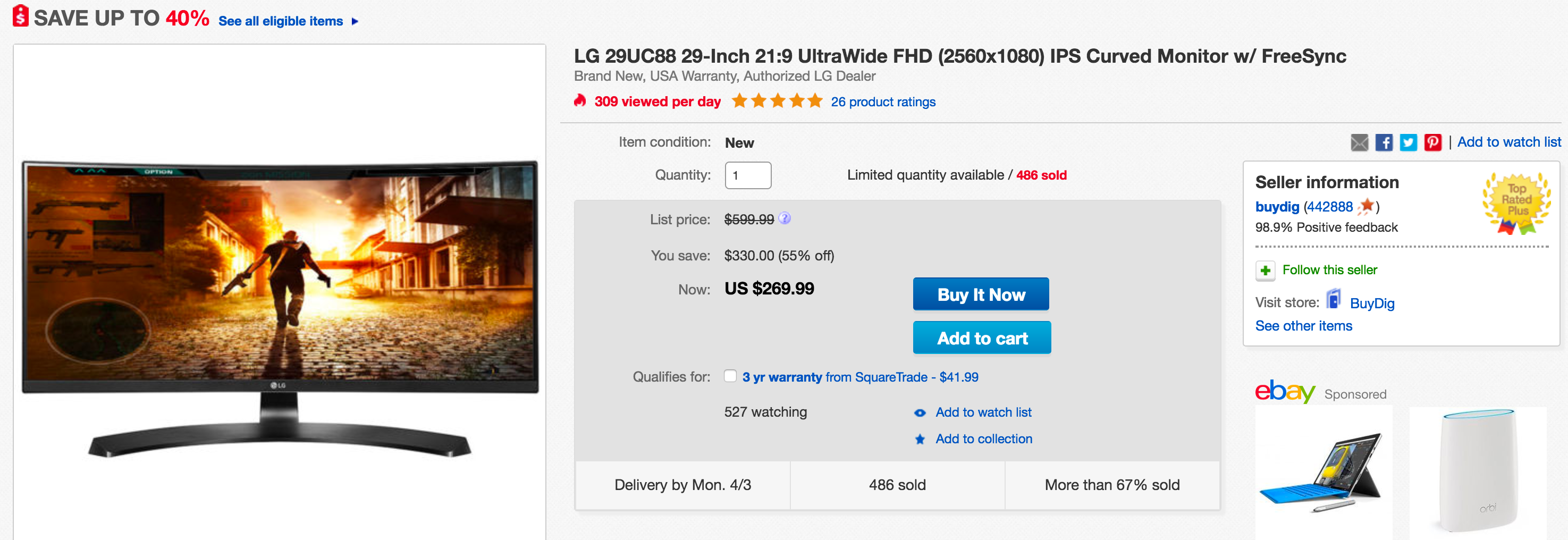Screen dimensions: 1568x540
Task: Click the green plus follow seller icon
Action: coord(1265,271)
